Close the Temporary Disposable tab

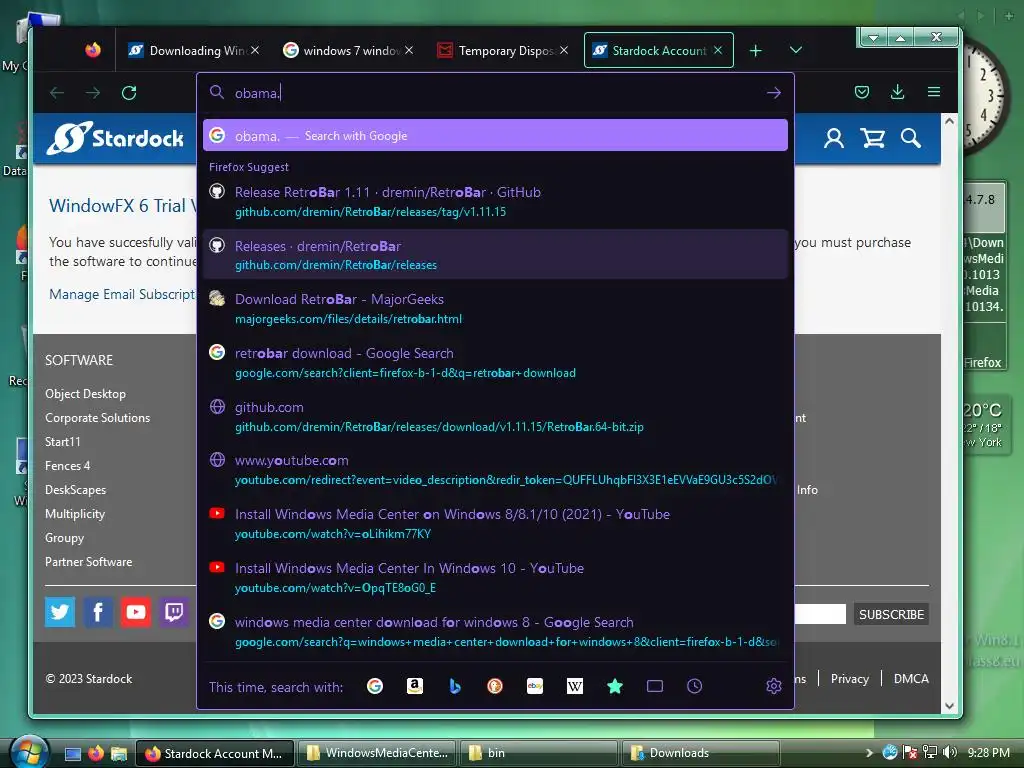coord(564,50)
